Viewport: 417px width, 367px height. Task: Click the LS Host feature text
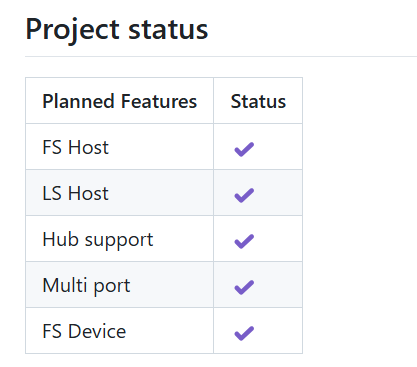coord(75,193)
